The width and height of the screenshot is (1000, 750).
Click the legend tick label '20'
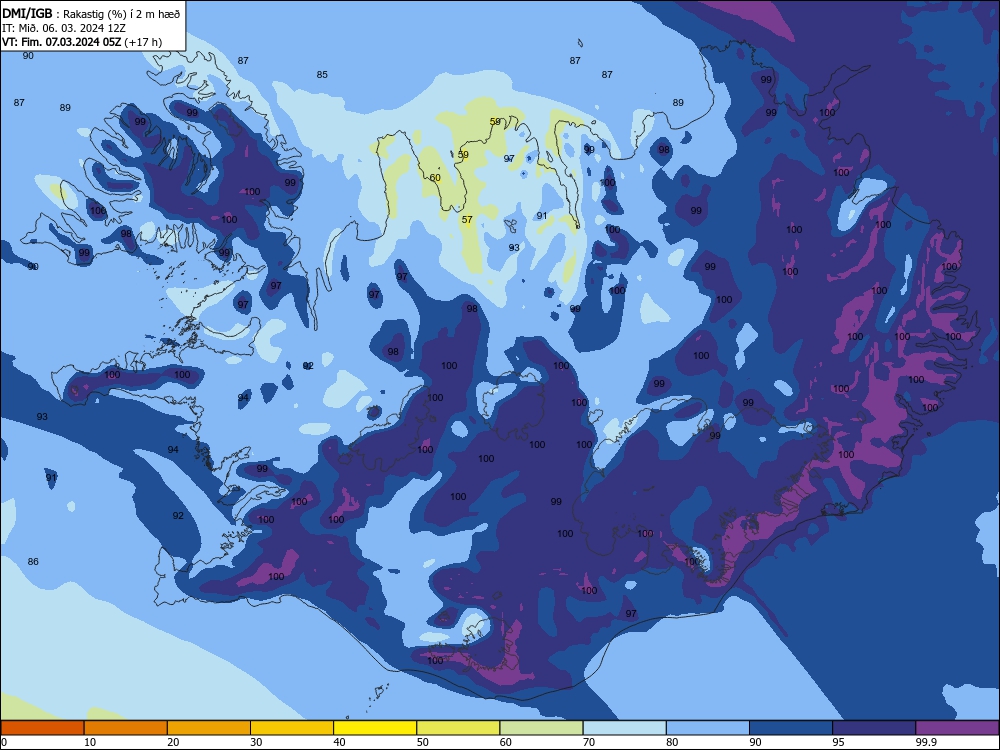(x=173, y=742)
